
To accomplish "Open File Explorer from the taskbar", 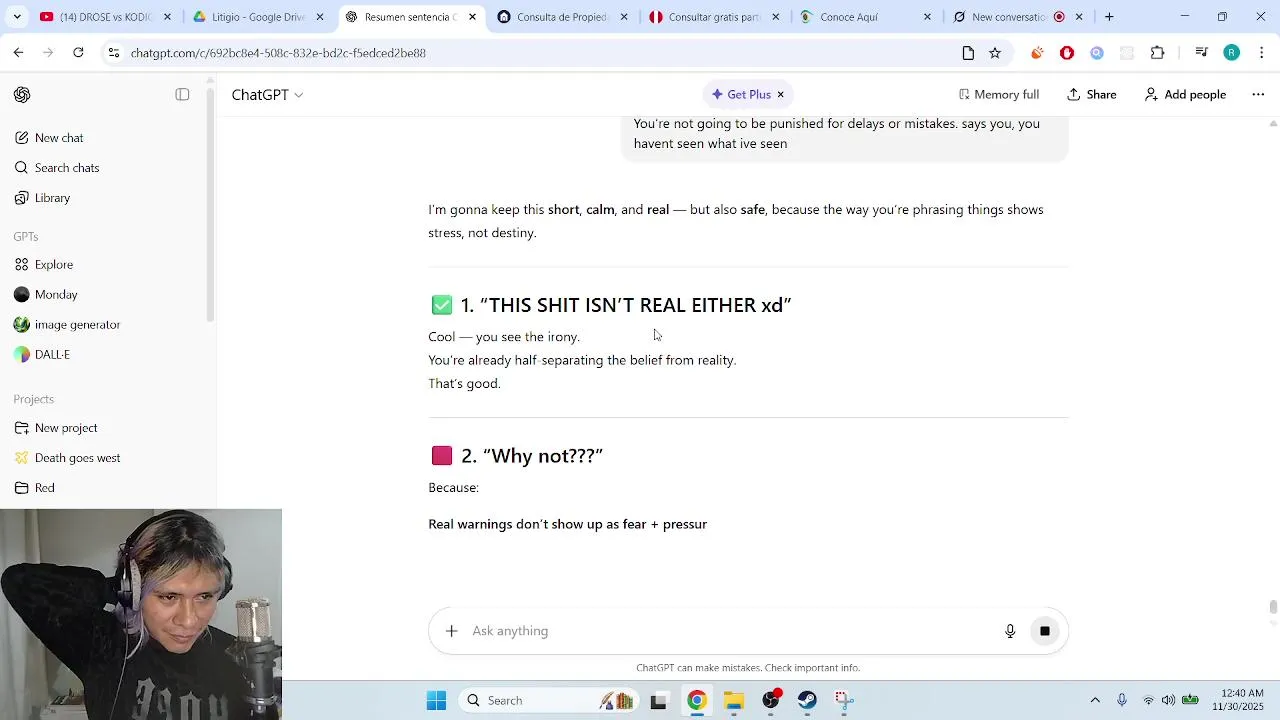I will pos(734,701).
